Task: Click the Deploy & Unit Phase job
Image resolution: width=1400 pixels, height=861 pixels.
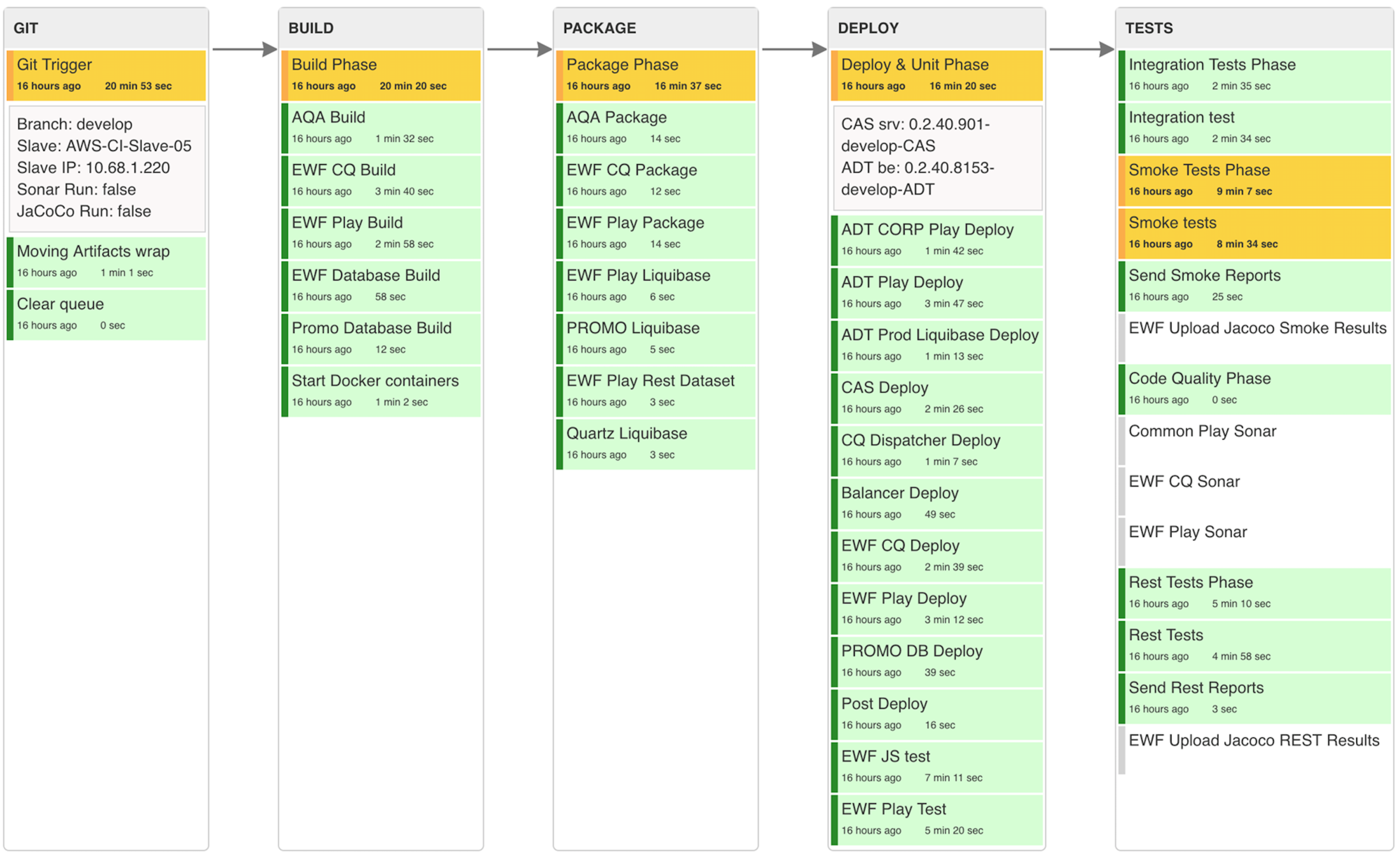Action: pos(914,65)
